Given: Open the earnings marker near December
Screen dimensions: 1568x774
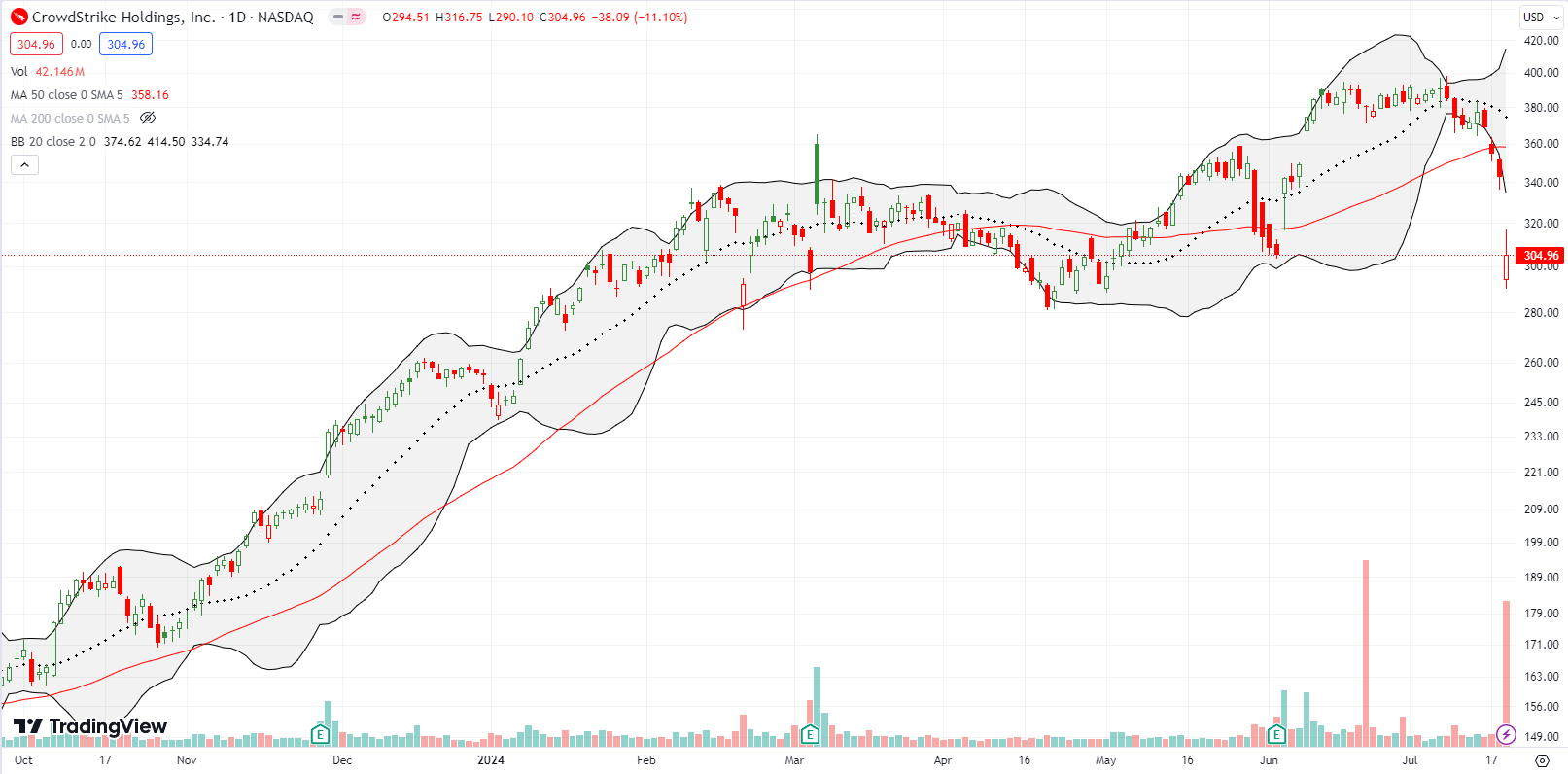Looking at the screenshot, I should tap(320, 734).
